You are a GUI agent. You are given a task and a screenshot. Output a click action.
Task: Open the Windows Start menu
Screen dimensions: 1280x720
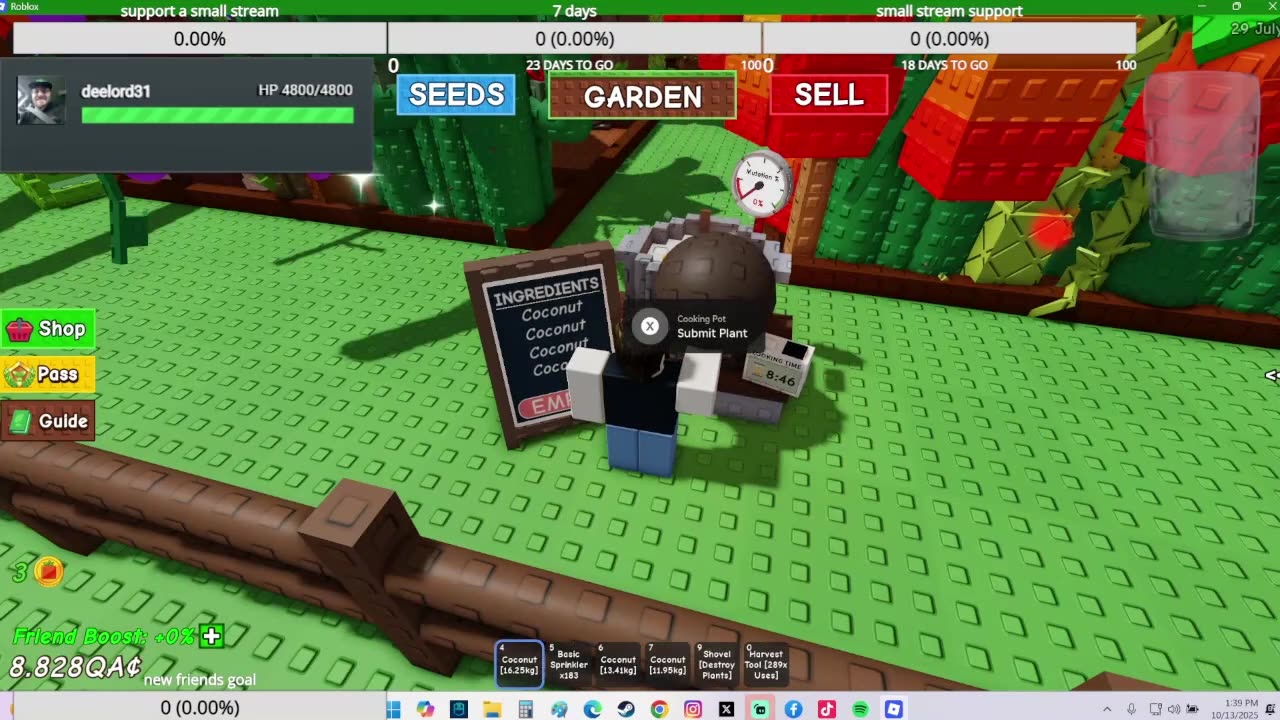393,709
